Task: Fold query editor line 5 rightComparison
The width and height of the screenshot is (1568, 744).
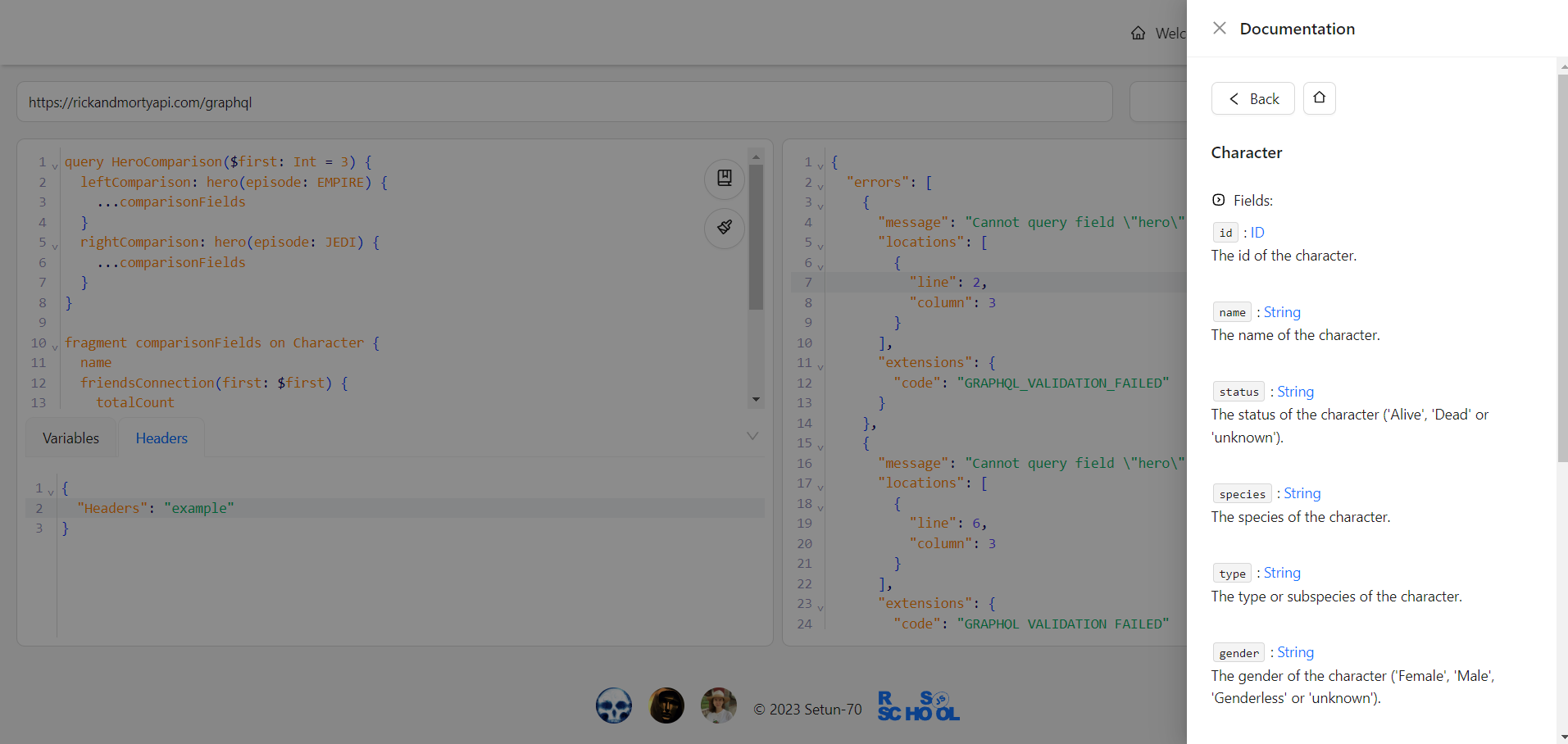Action: (x=55, y=245)
